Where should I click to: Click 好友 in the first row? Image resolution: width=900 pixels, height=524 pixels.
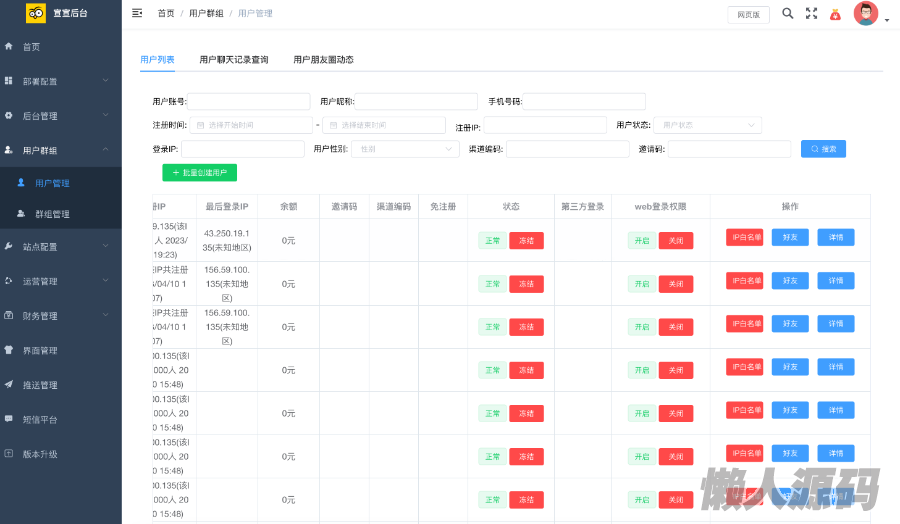(790, 237)
